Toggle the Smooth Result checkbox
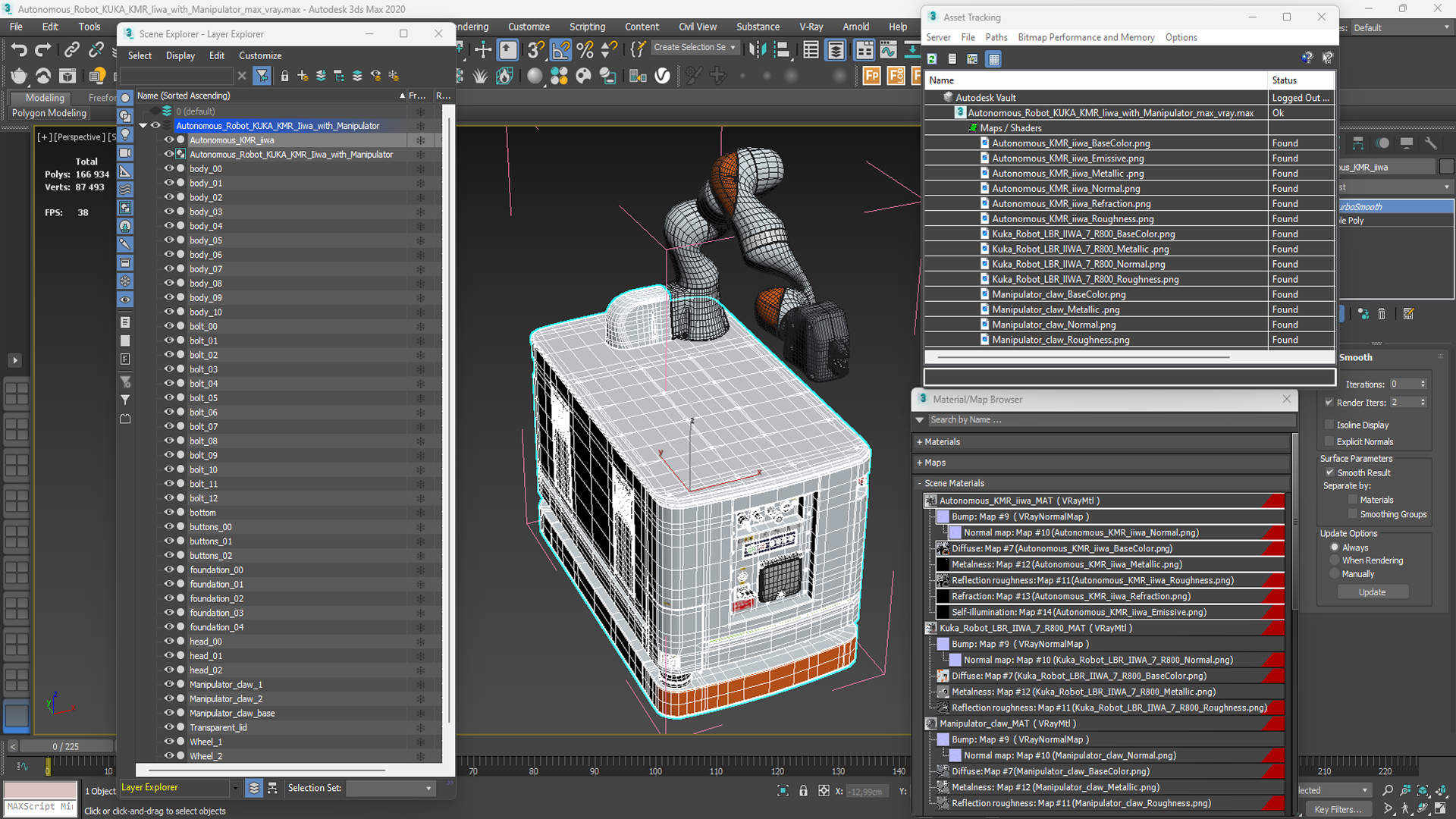Image resolution: width=1456 pixels, height=819 pixels. [x=1329, y=472]
